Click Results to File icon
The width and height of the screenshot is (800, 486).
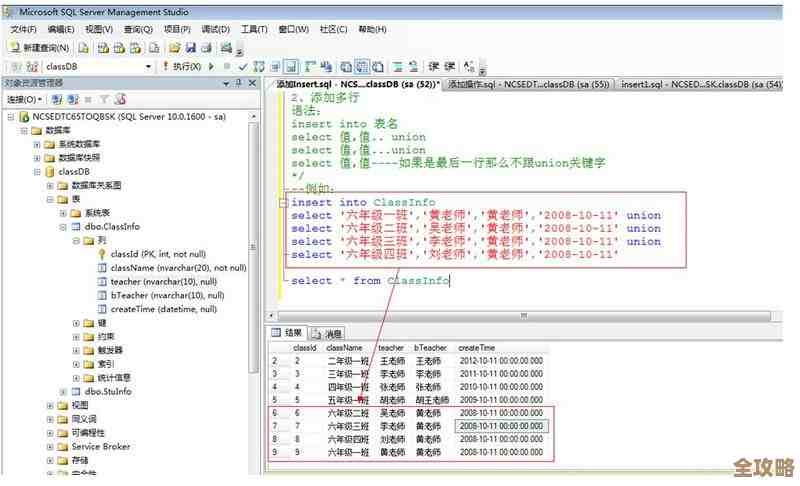click(378, 66)
